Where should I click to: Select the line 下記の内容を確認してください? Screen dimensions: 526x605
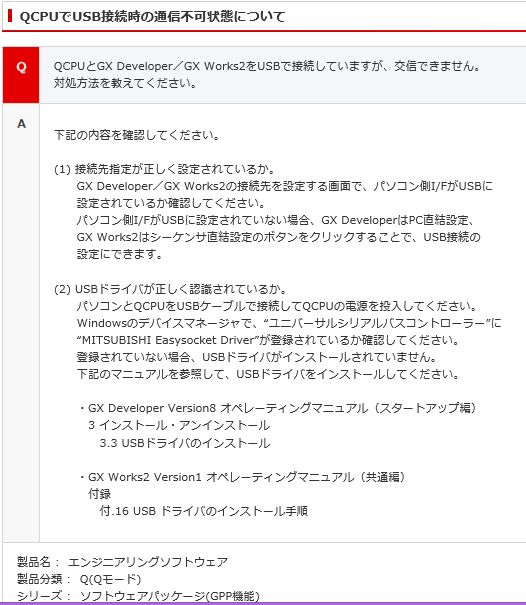click(x=137, y=135)
